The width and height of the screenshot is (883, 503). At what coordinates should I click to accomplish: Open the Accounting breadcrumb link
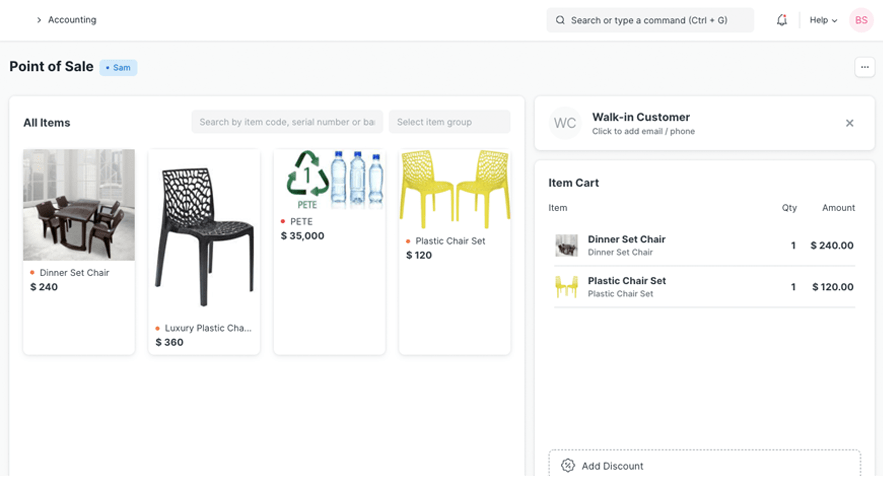pos(72,20)
